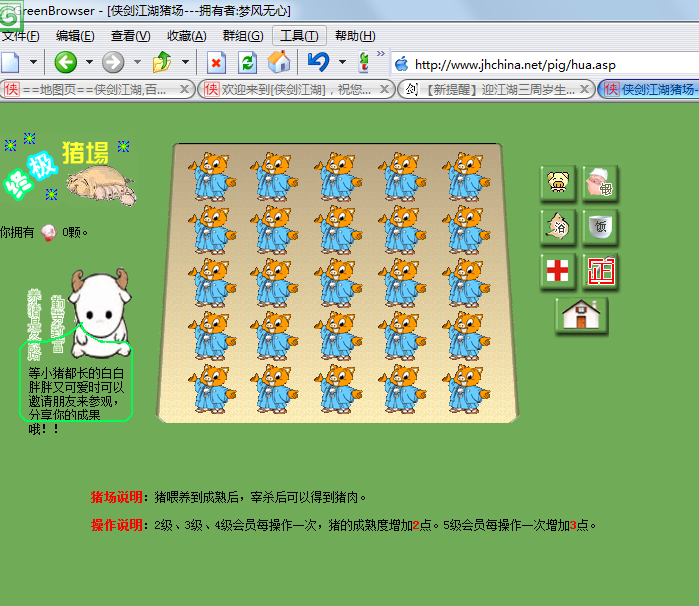Switch to the 欢迎来到[侠剑江湖] tab
699x606 pixels.
click(x=296, y=90)
